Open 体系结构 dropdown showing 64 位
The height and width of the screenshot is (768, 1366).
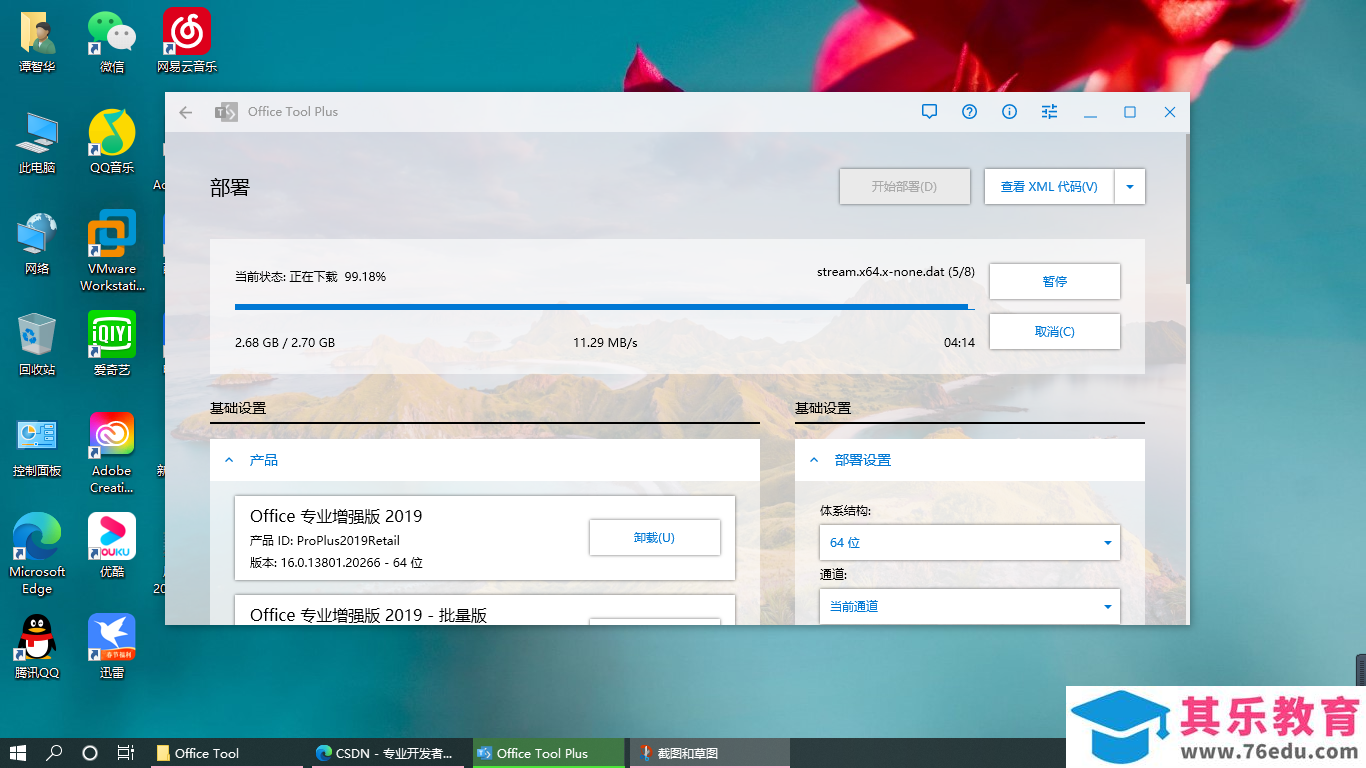[x=969, y=543]
